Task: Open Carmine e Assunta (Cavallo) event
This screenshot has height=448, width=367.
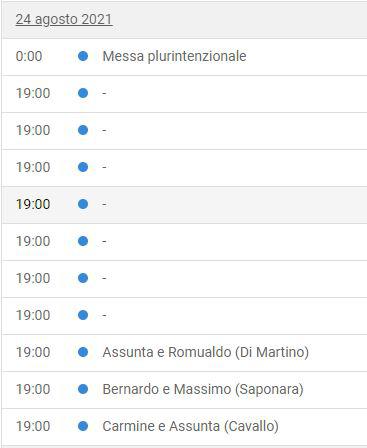Action: 190,426
